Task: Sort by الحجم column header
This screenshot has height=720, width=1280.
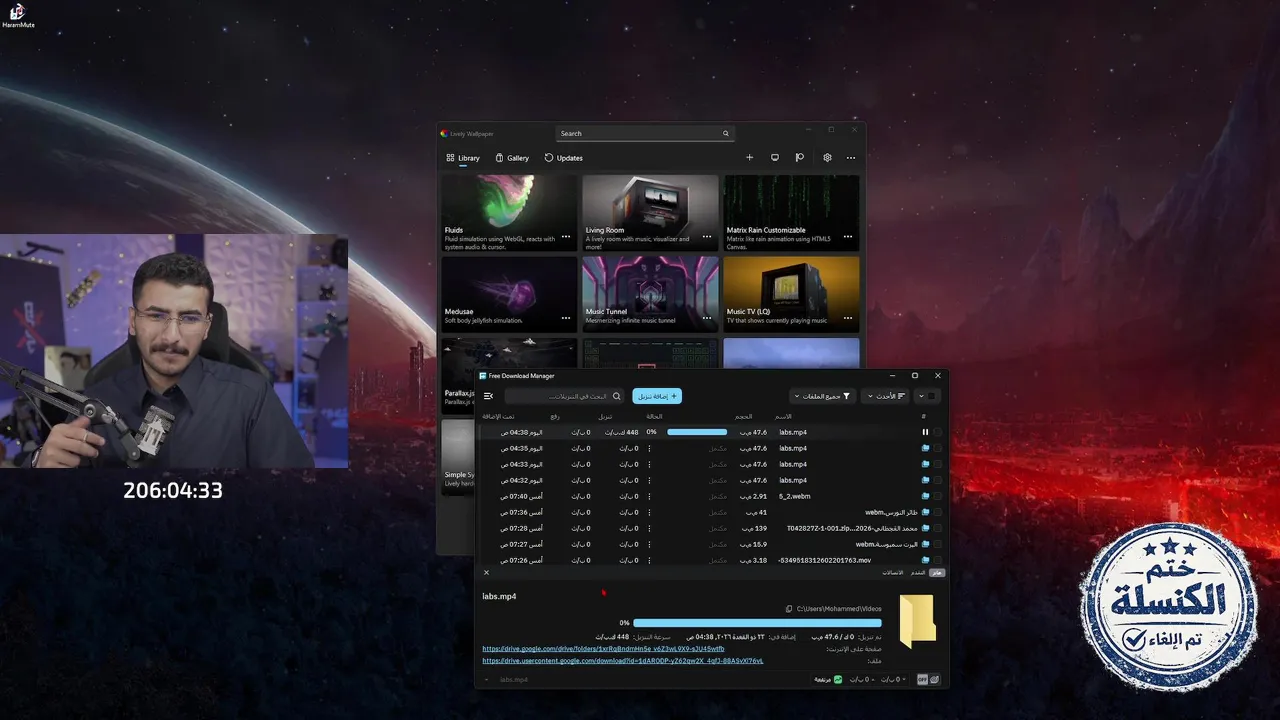Action: (x=744, y=416)
